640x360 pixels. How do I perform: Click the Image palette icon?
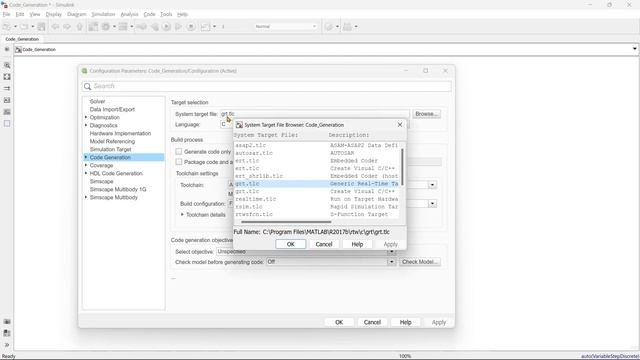[7, 112]
